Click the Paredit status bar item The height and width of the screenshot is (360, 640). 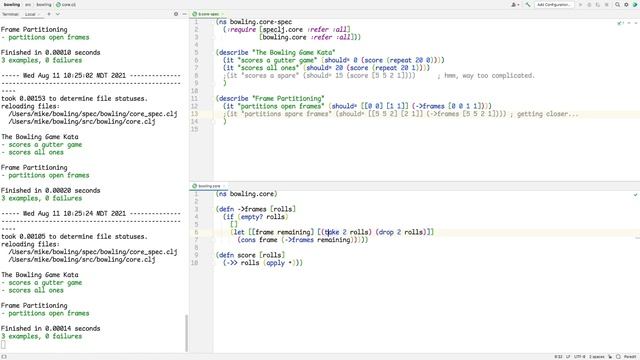click(630, 356)
